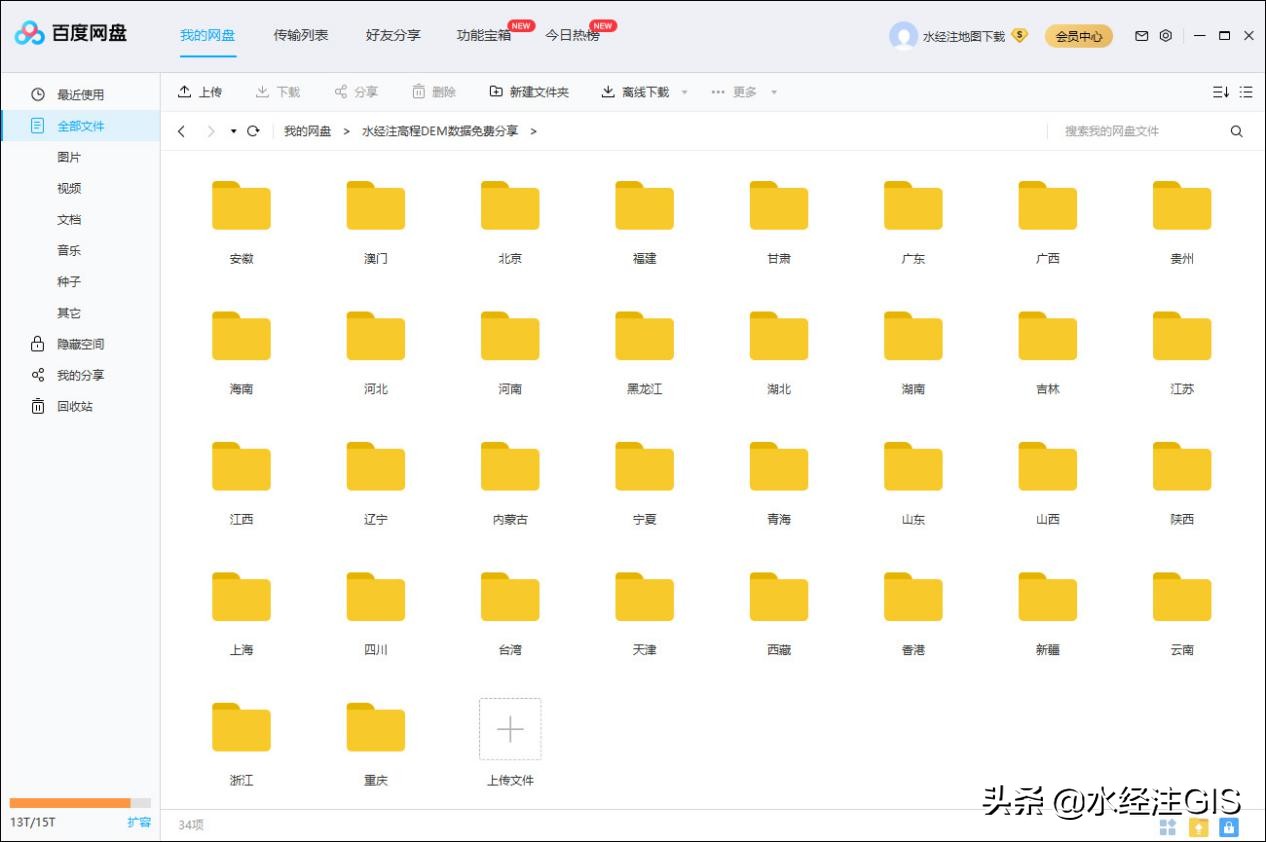Open the mail envelope icon in title bar
The image size is (1266, 842).
pos(1142,36)
